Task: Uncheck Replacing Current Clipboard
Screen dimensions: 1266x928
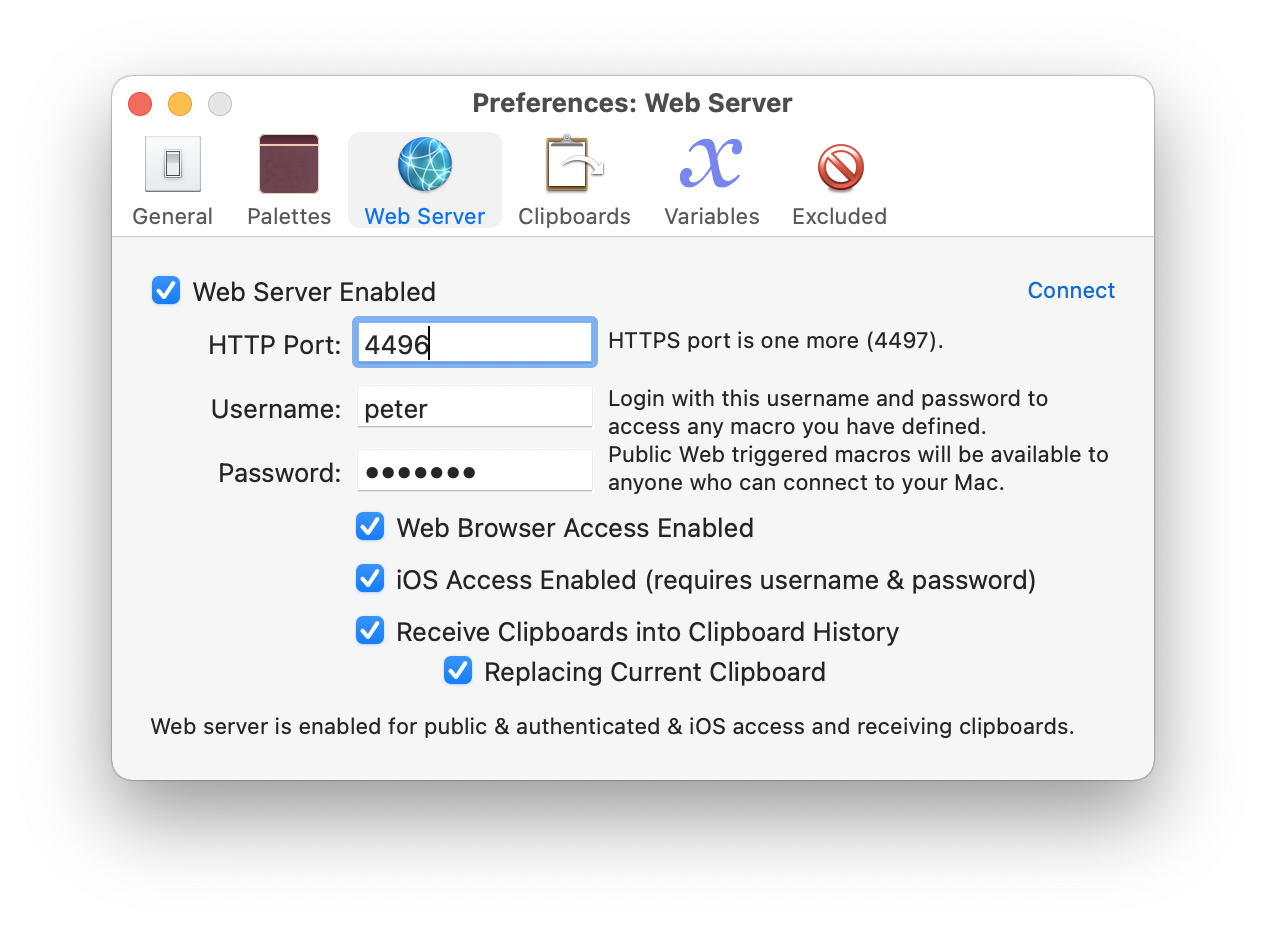Action: point(457,670)
